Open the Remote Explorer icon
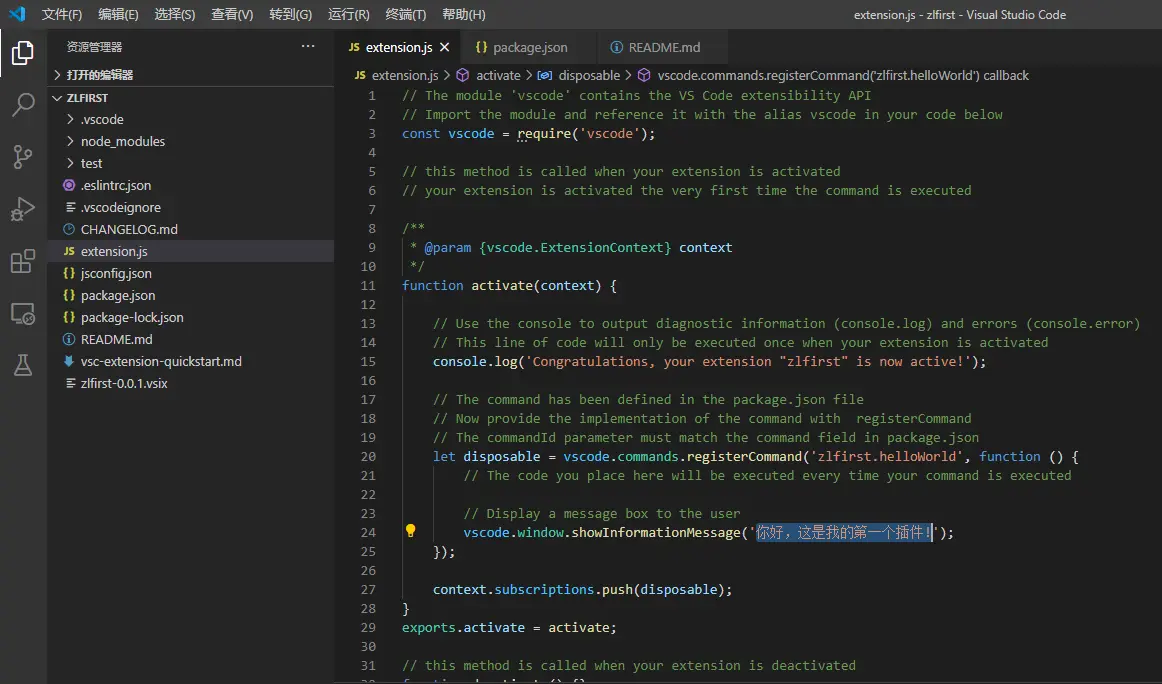Image resolution: width=1162 pixels, height=684 pixels. 22,314
